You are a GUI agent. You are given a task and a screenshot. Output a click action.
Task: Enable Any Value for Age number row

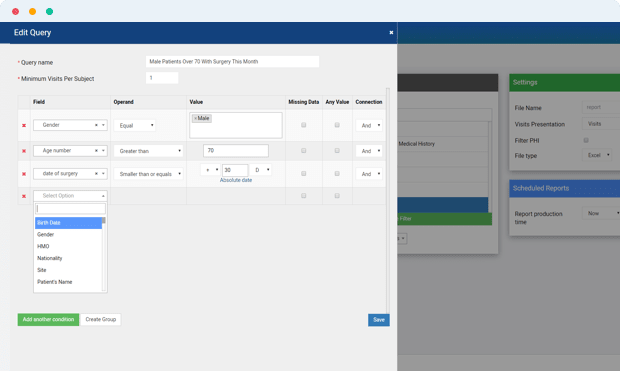pos(337,151)
